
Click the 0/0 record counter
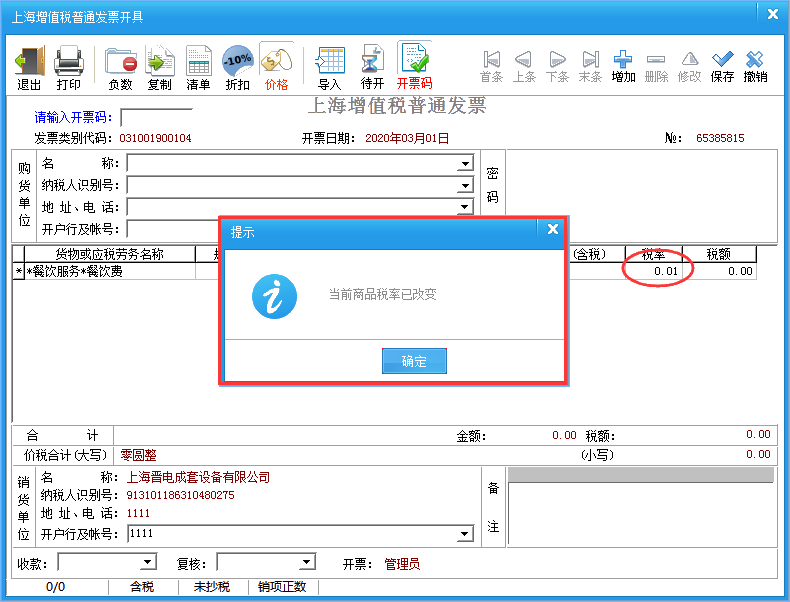click(x=55, y=587)
